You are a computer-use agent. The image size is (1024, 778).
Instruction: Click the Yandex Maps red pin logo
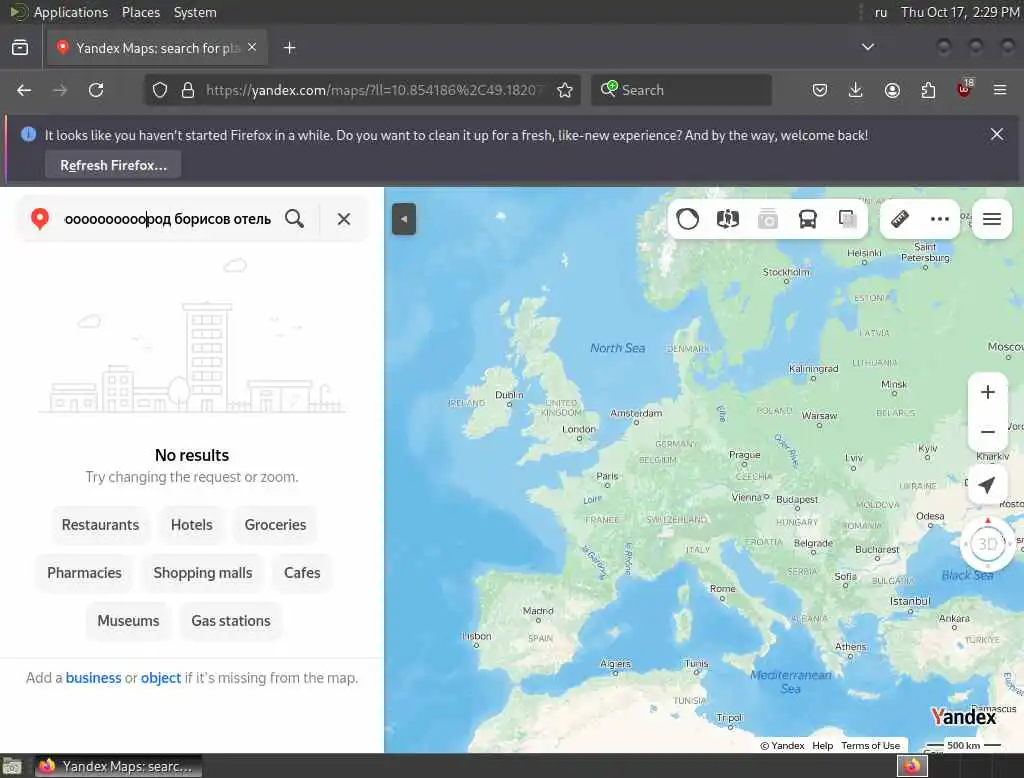[40, 219]
